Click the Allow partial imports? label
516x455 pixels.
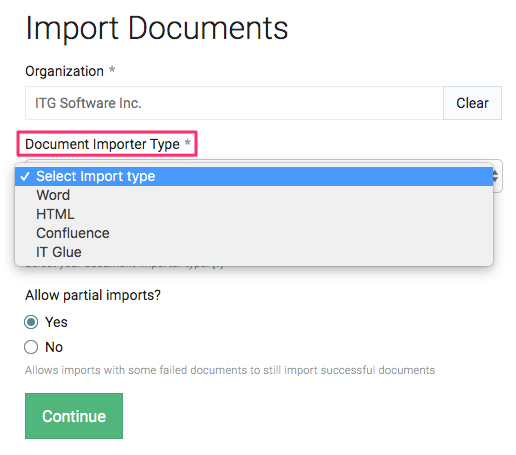pos(93,295)
